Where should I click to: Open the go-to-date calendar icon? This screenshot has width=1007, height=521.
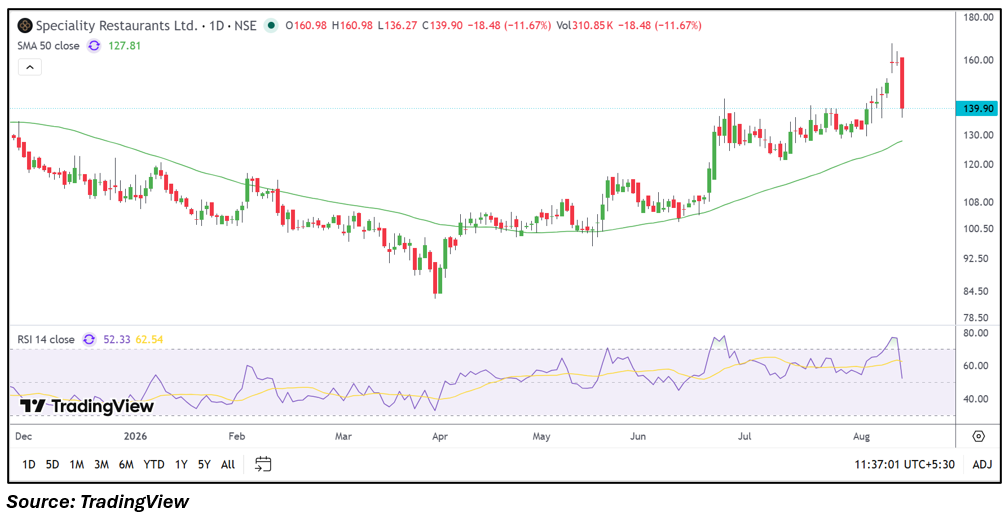[x=263, y=464]
